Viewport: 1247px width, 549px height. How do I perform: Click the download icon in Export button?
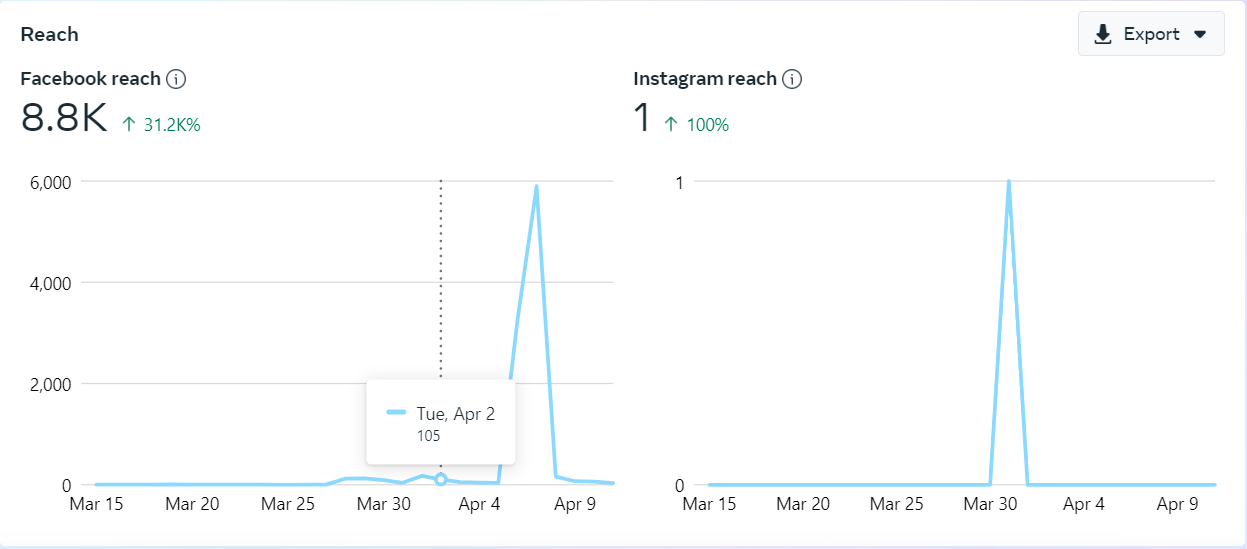click(1103, 35)
